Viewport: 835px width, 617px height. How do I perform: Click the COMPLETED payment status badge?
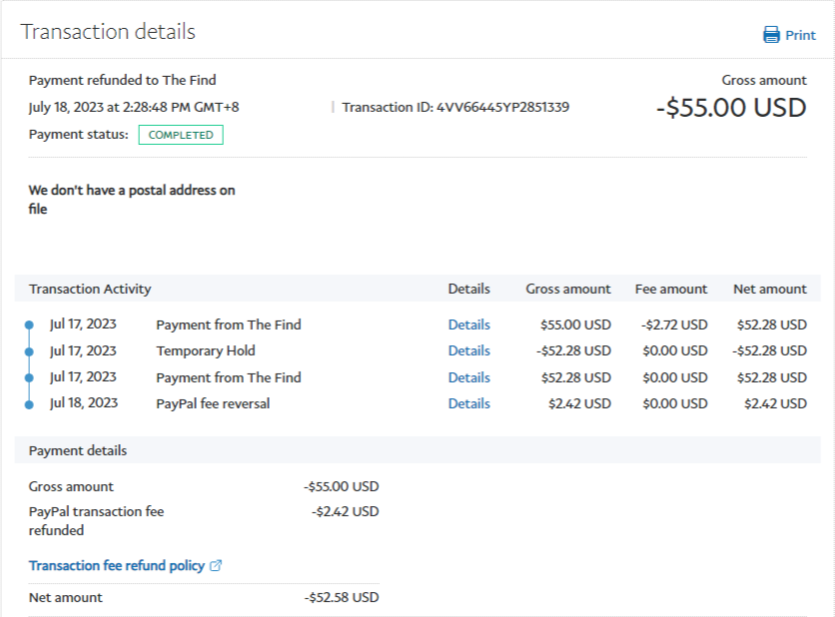click(180, 135)
